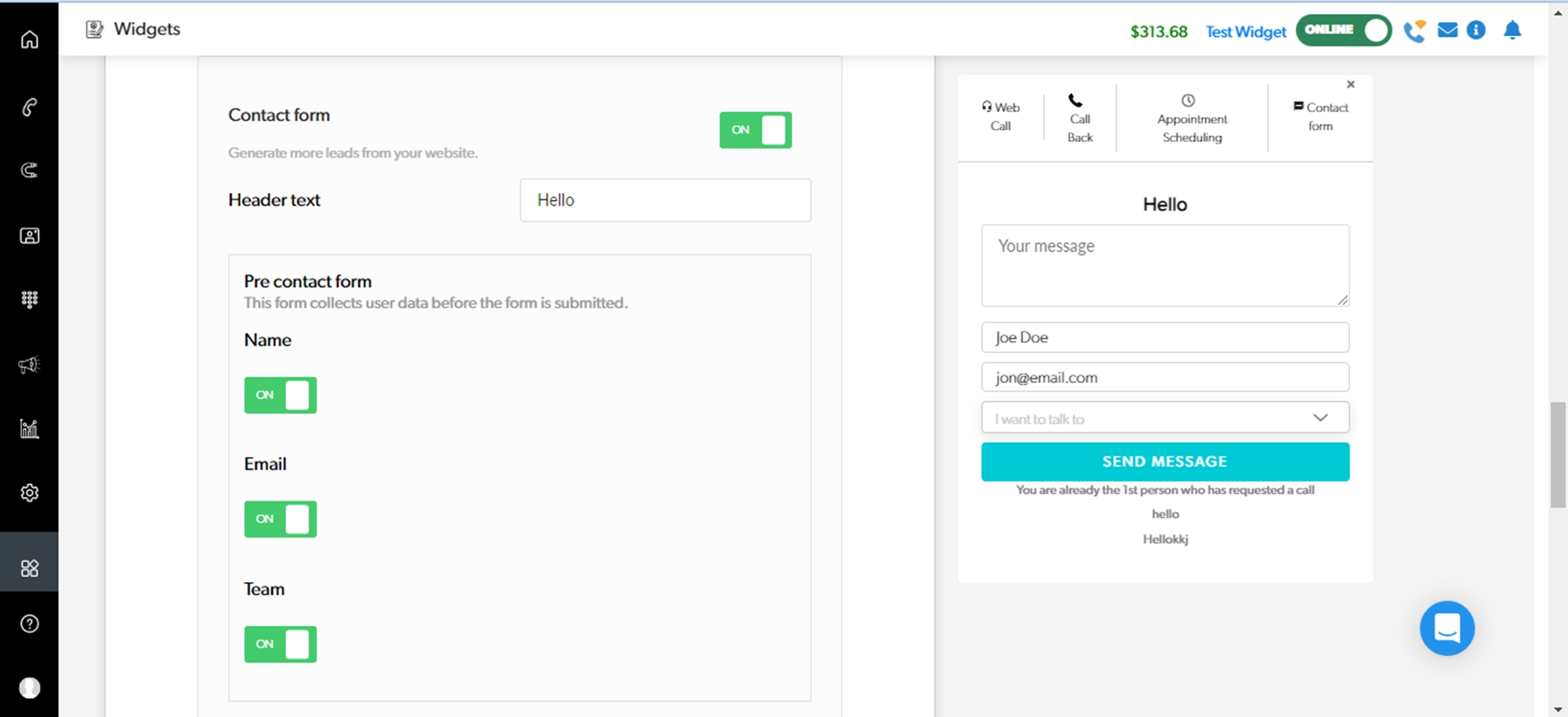Open the megaphone campaigns sidebar icon
The width and height of the screenshot is (1568, 717).
click(x=30, y=364)
